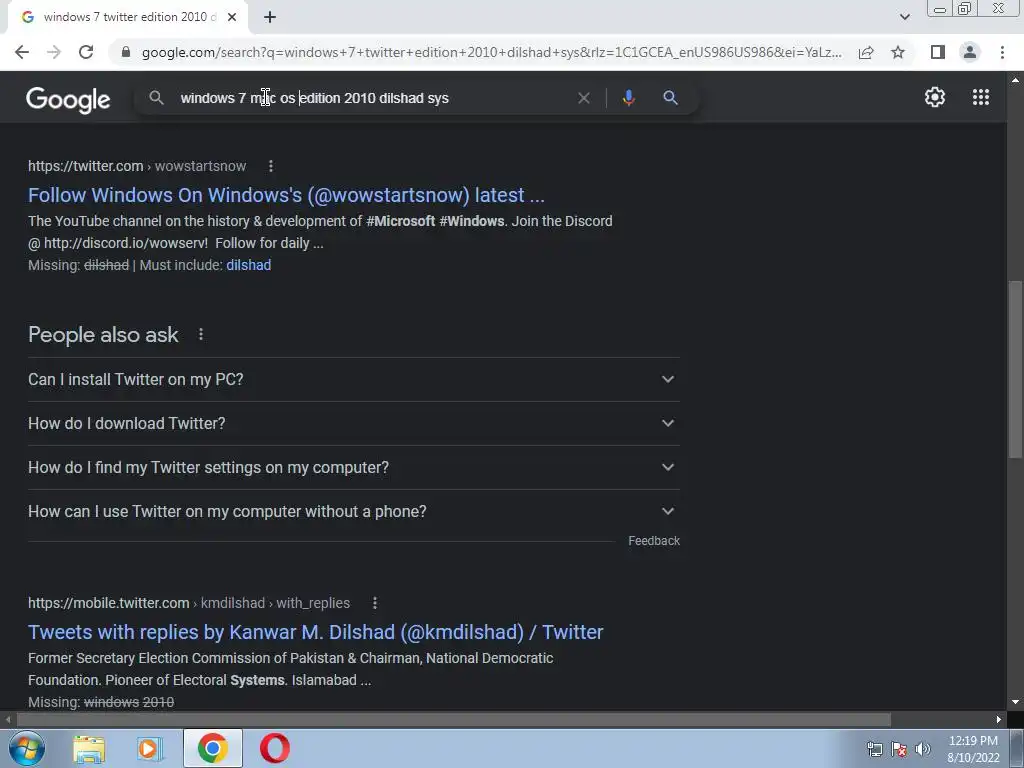
Task: Click the #Microsoft #Windows snippet text
Action: tap(435, 221)
